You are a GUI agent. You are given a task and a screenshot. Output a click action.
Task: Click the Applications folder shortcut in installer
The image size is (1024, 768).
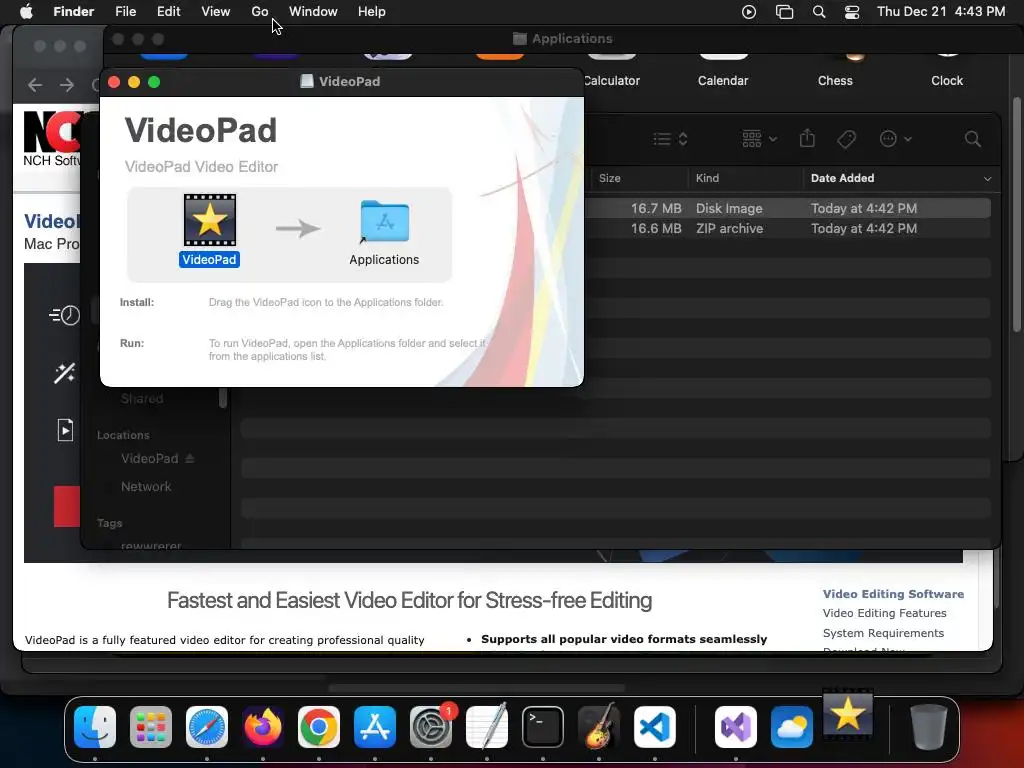click(x=385, y=221)
